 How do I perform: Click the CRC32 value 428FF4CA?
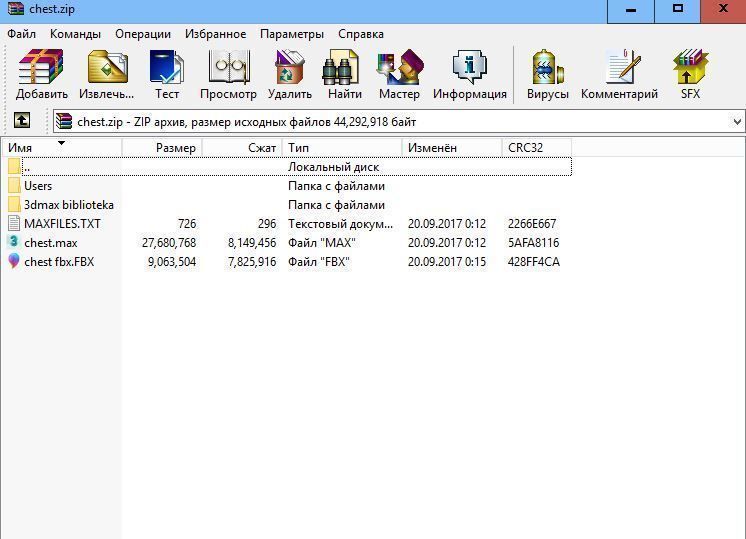[x=534, y=262]
